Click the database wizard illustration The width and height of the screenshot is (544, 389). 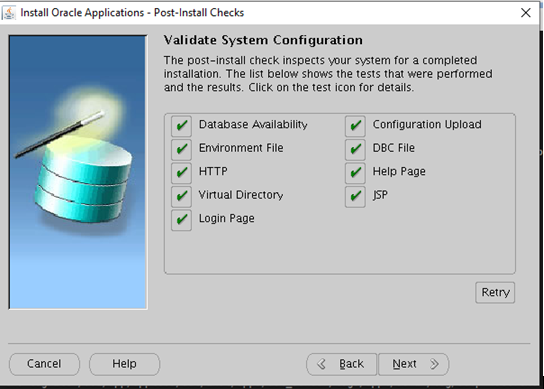pos(78,172)
